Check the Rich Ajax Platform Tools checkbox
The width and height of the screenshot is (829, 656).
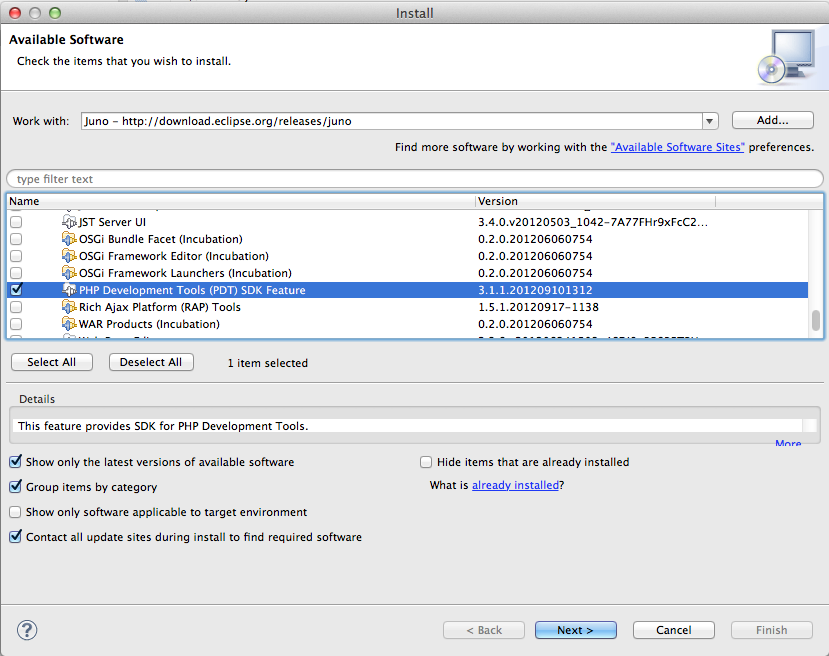tap(16, 307)
